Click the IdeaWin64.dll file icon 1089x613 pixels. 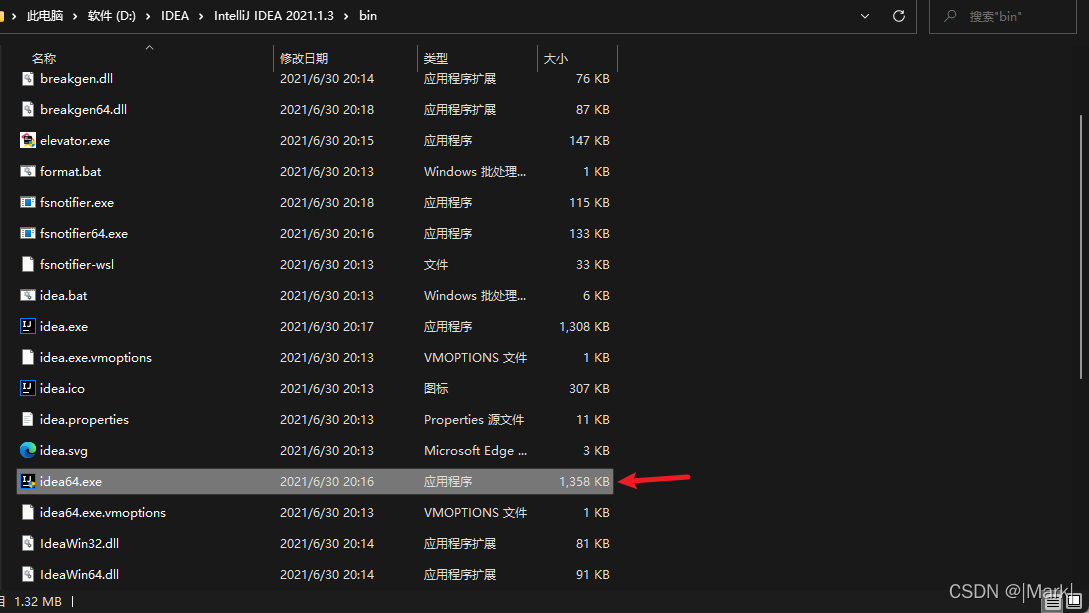pyautogui.click(x=27, y=574)
